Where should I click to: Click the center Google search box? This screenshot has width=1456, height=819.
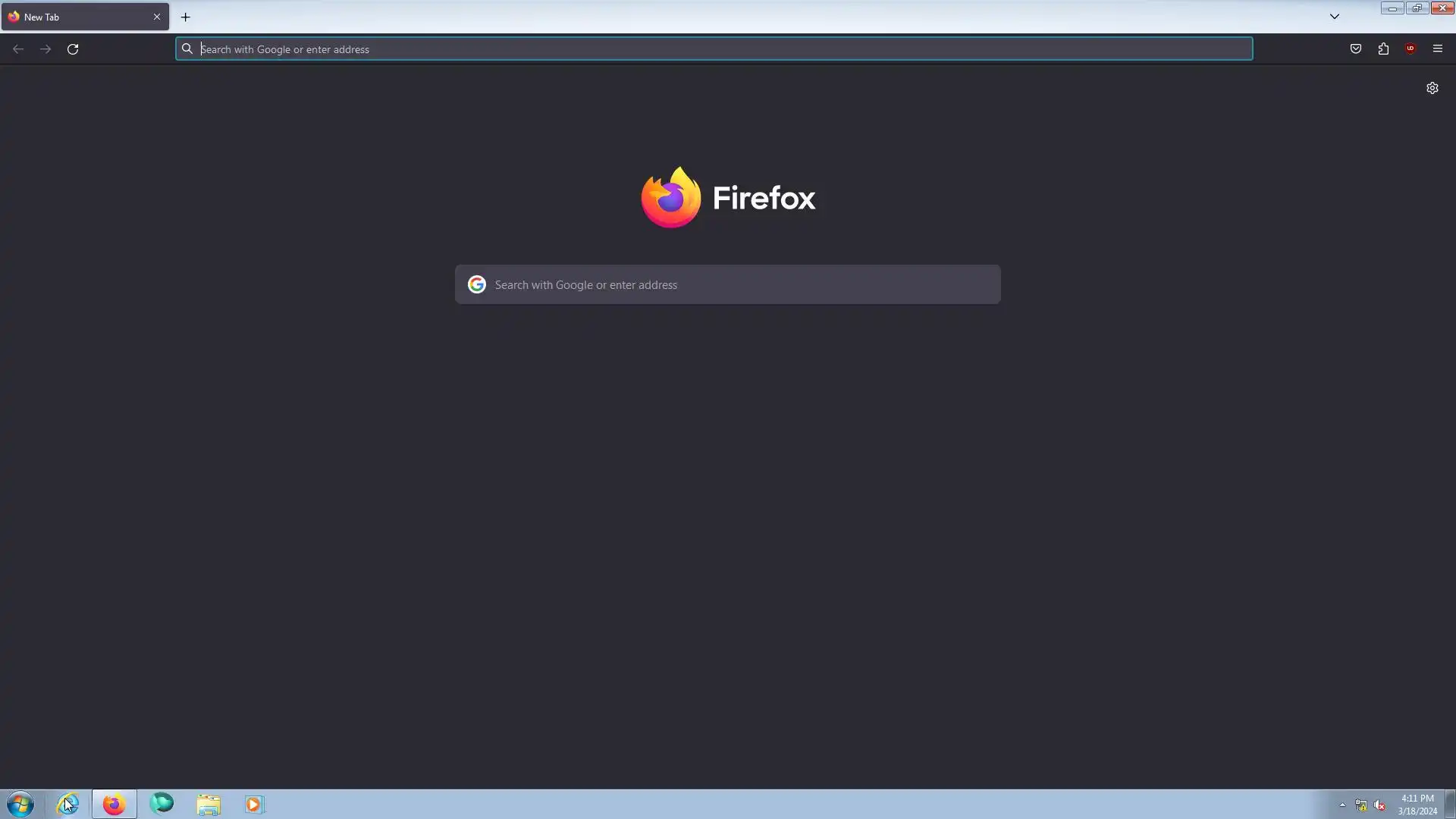coord(728,284)
